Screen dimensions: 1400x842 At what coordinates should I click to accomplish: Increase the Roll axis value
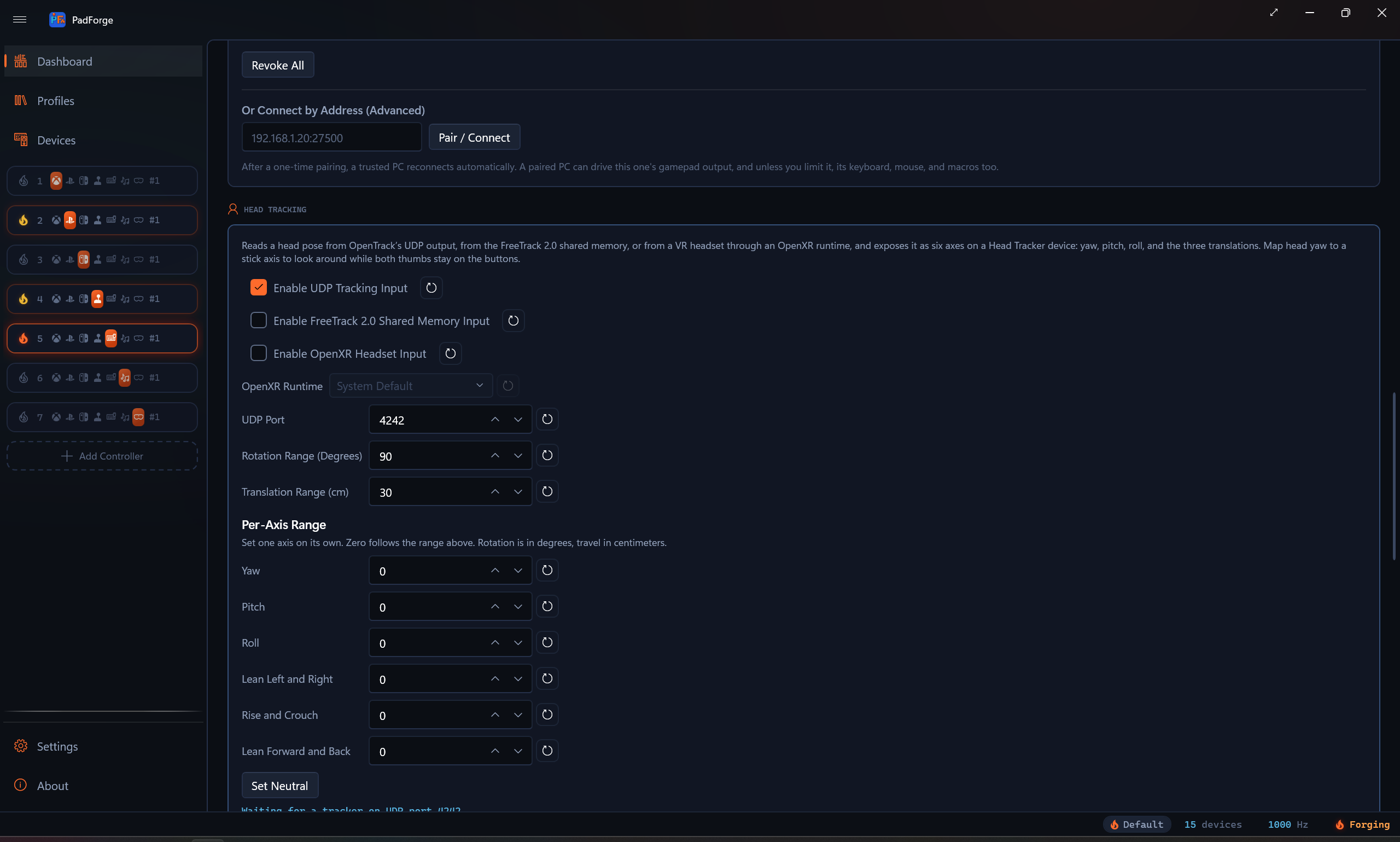click(x=495, y=643)
